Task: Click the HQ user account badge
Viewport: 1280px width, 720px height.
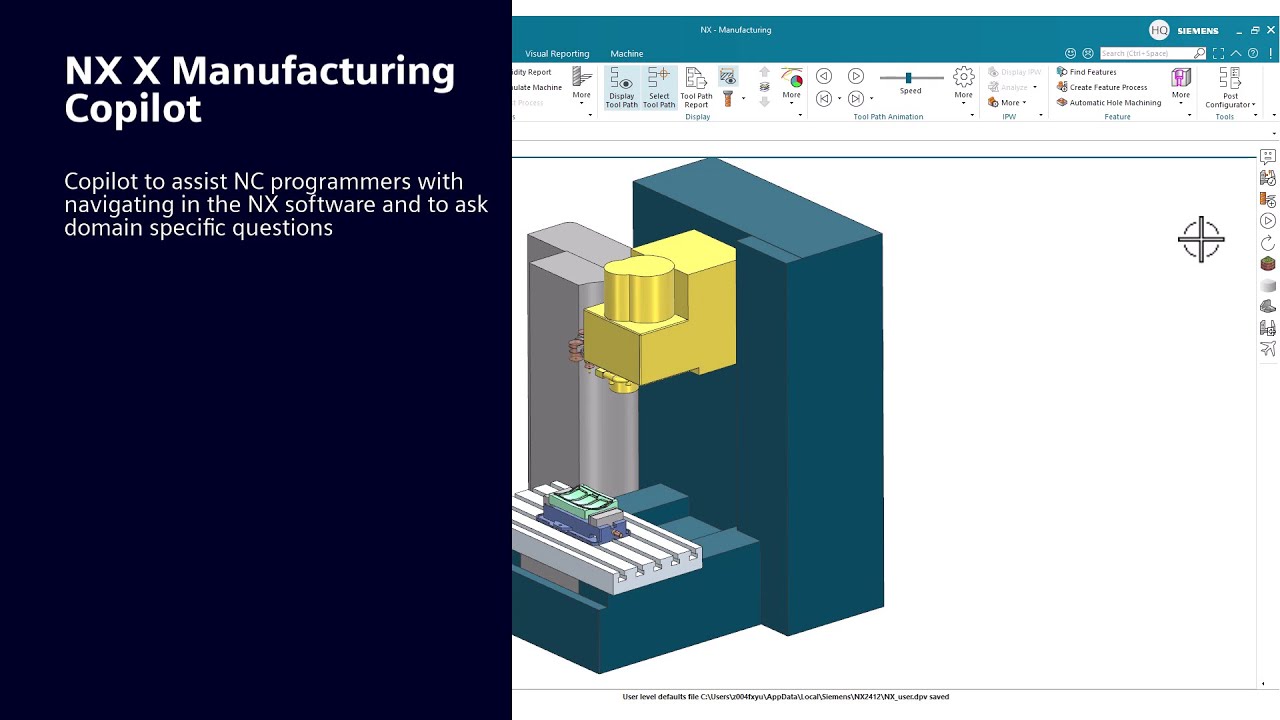Action: click(1159, 30)
